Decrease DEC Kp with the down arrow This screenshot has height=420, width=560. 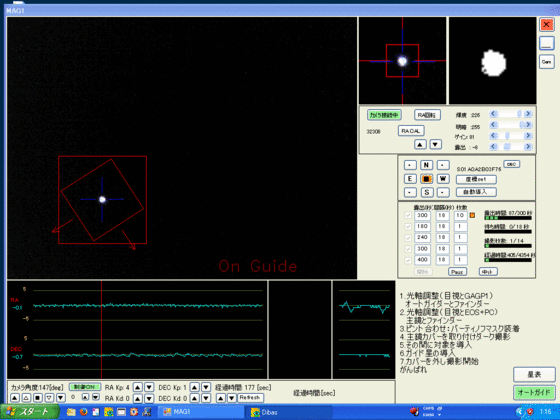(206, 387)
